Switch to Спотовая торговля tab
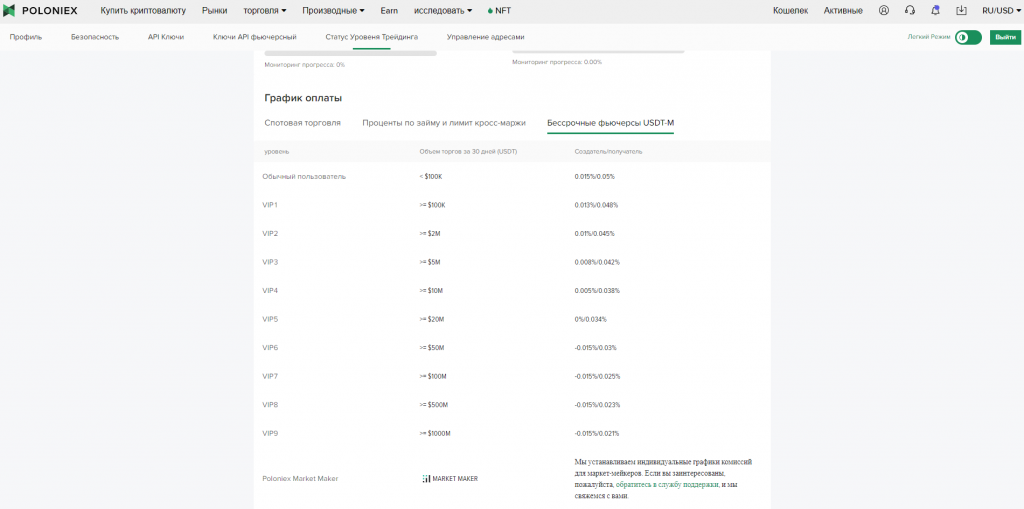 click(x=302, y=123)
